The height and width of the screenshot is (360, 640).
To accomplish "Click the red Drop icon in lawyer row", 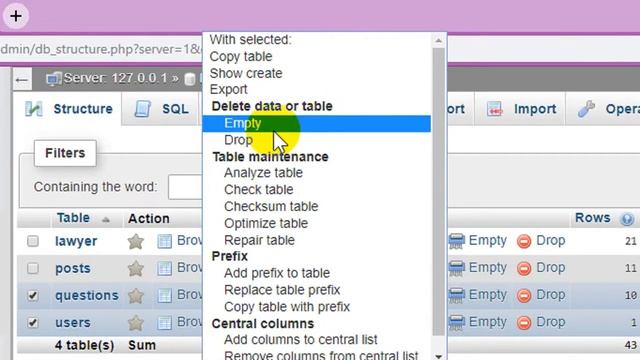I will coord(524,241).
